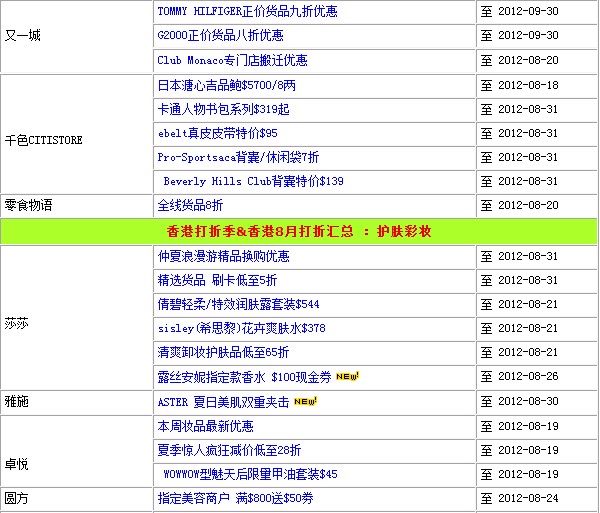Click the Pro-Sportsaca背囊/休闲袋7折 link
Viewport: 600px width, 513px height.
[x=238, y=157]
